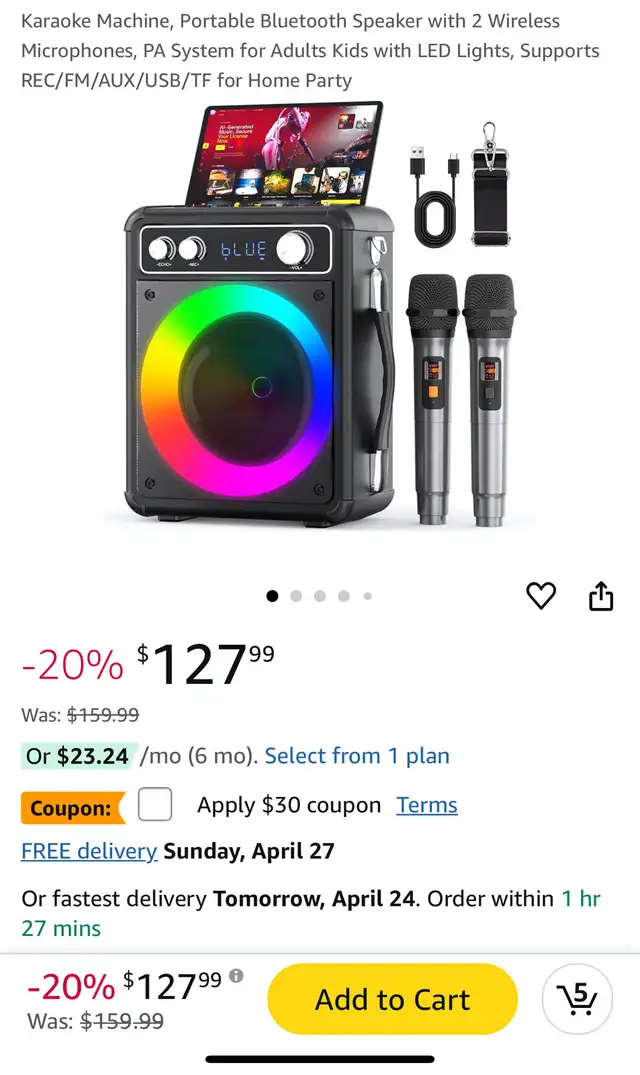Check the $30 coupon checkbox
Viewport: 640px width, 1075px height.
(155, 804)
